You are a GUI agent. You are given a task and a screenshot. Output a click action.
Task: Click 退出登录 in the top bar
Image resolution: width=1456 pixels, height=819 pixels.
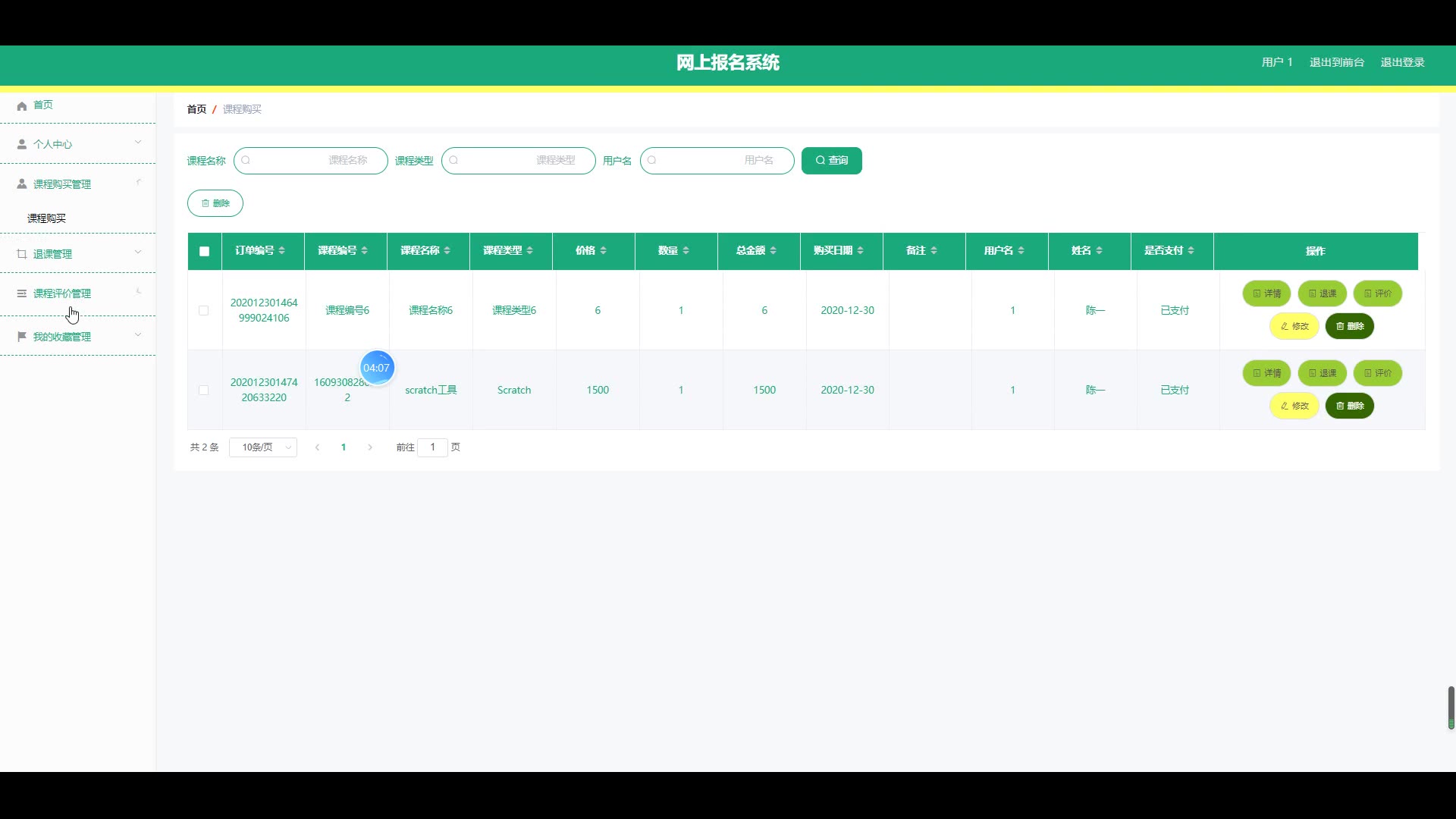click(x=1402, y=62)
